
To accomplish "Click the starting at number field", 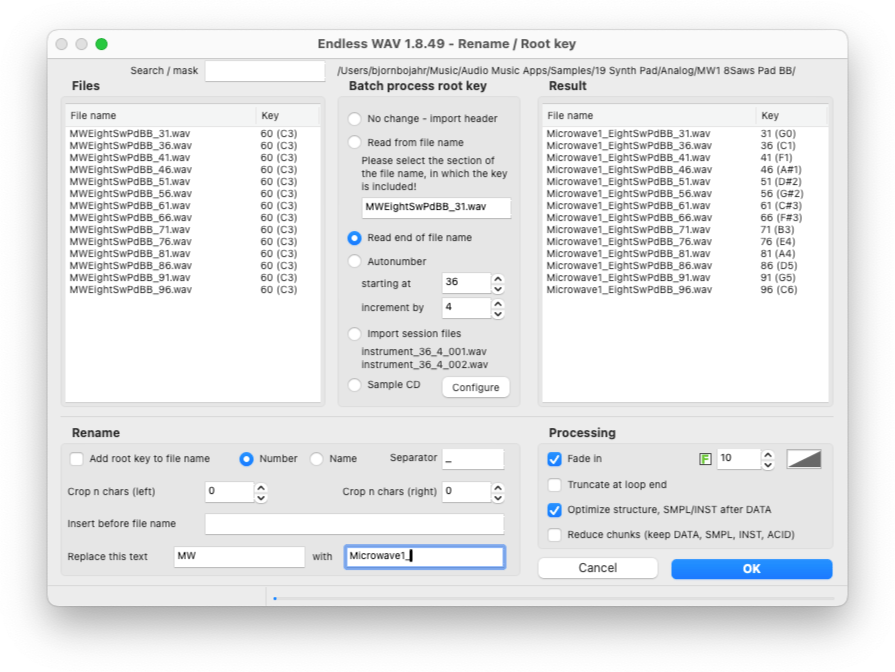I will click(x=466, y=283).
